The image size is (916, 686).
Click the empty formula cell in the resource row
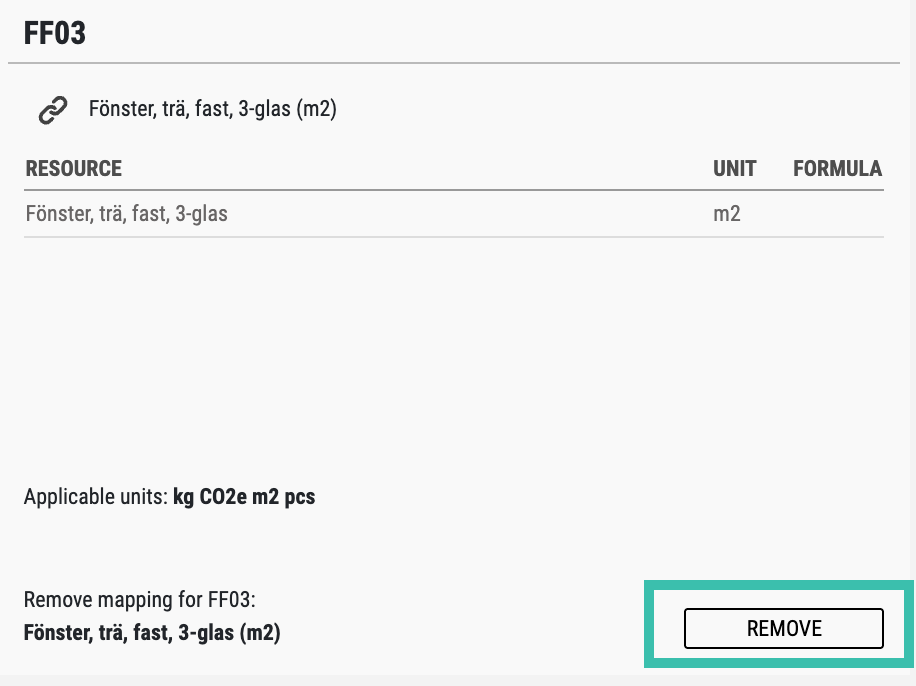point(837,213)
